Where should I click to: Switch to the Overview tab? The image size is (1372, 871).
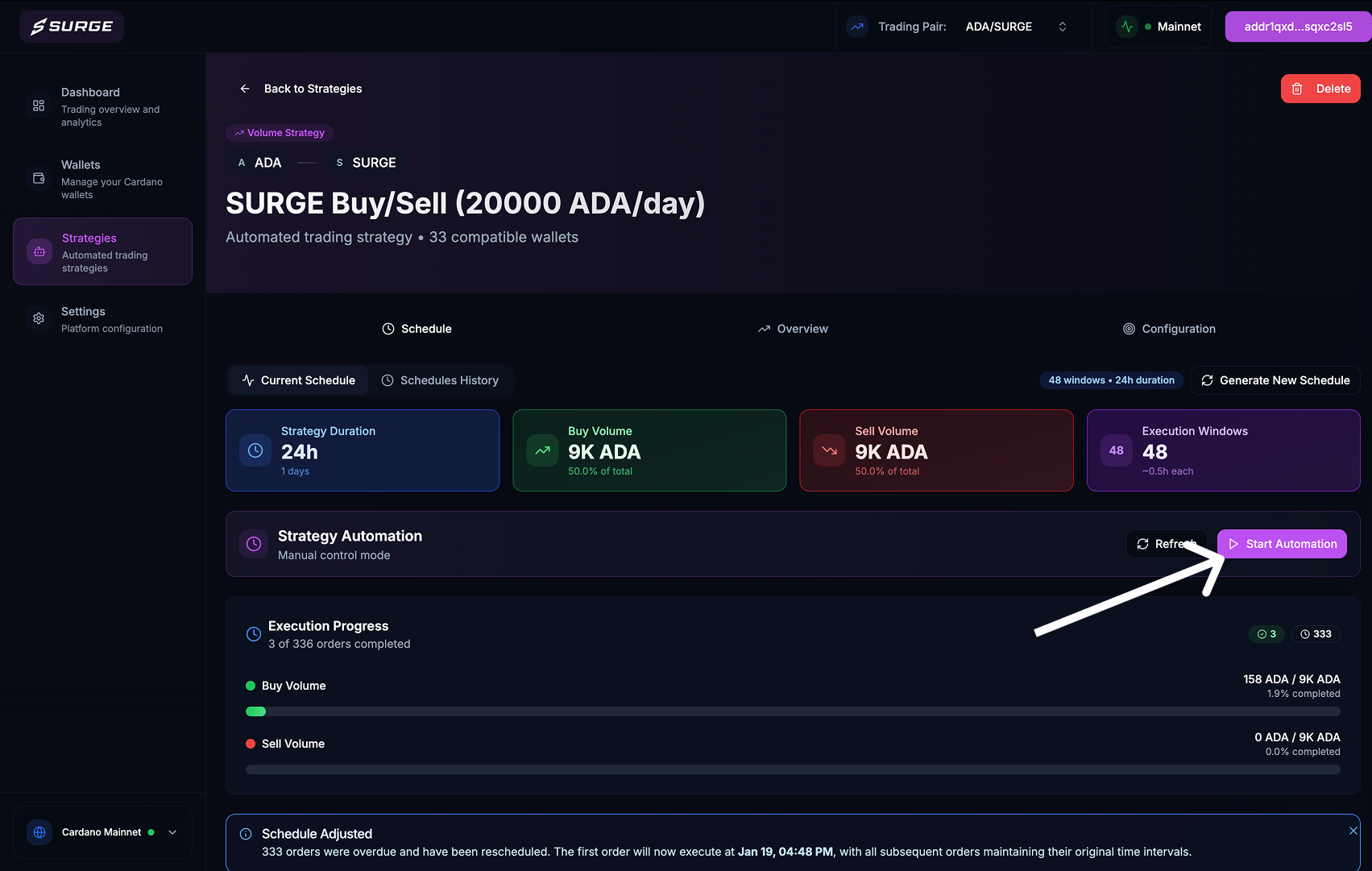[793, 329]
